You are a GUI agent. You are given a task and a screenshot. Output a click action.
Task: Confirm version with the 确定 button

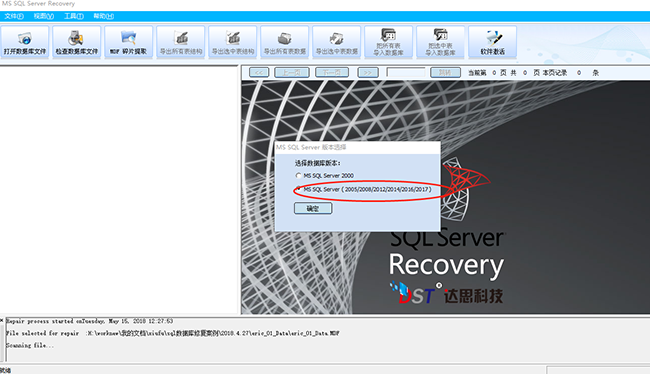tap(313, 208)
